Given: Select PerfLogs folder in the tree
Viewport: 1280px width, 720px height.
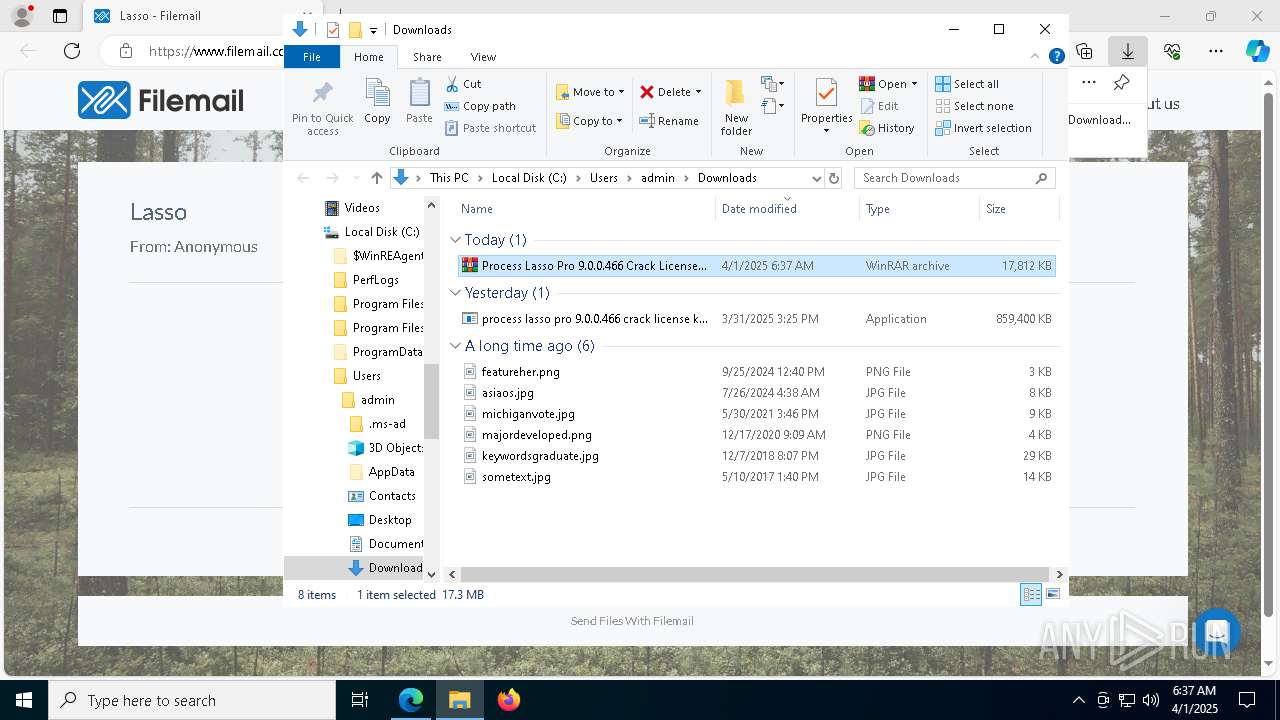Looking at the screenshot, I should pos(366,280).
